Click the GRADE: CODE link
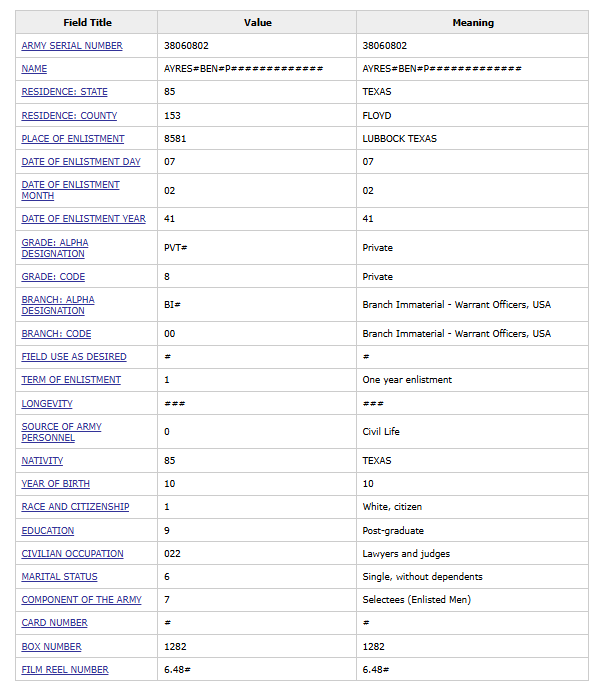 [53, 277]
